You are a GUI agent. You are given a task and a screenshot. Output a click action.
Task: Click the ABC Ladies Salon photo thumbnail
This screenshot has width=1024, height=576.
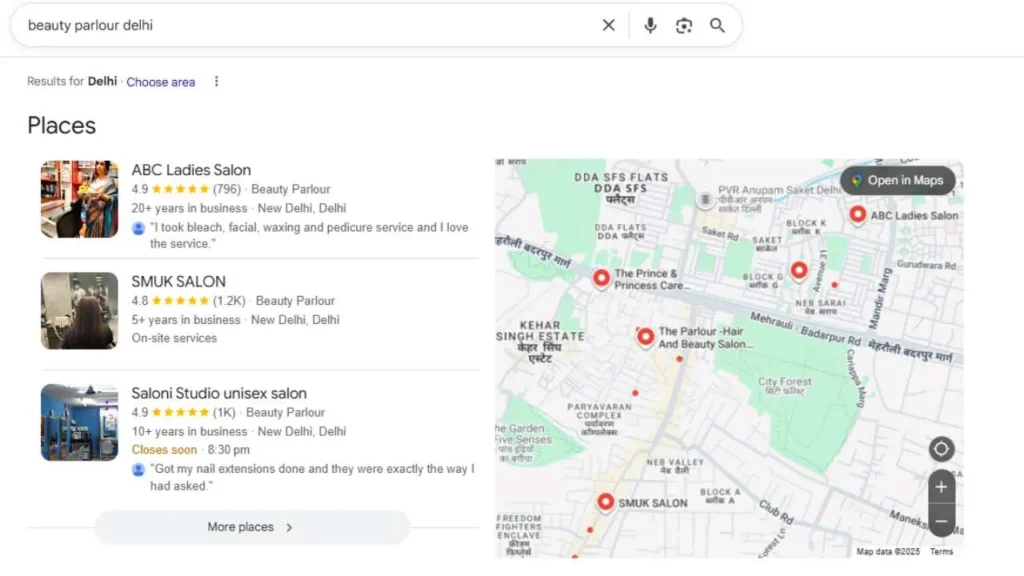(x=79, y=198)
